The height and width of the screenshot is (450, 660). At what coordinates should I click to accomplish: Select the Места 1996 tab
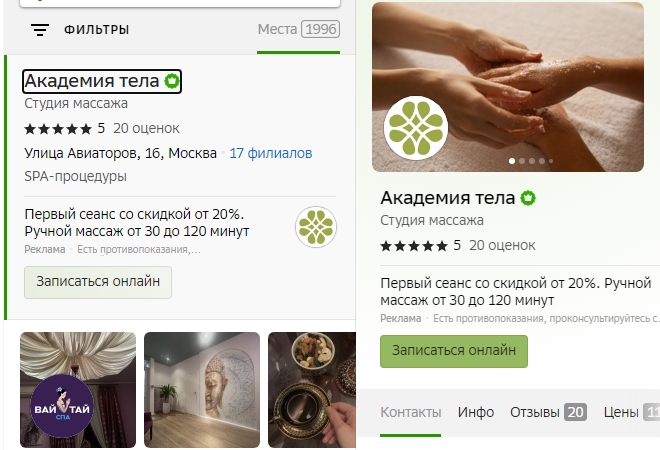[298, 29]
